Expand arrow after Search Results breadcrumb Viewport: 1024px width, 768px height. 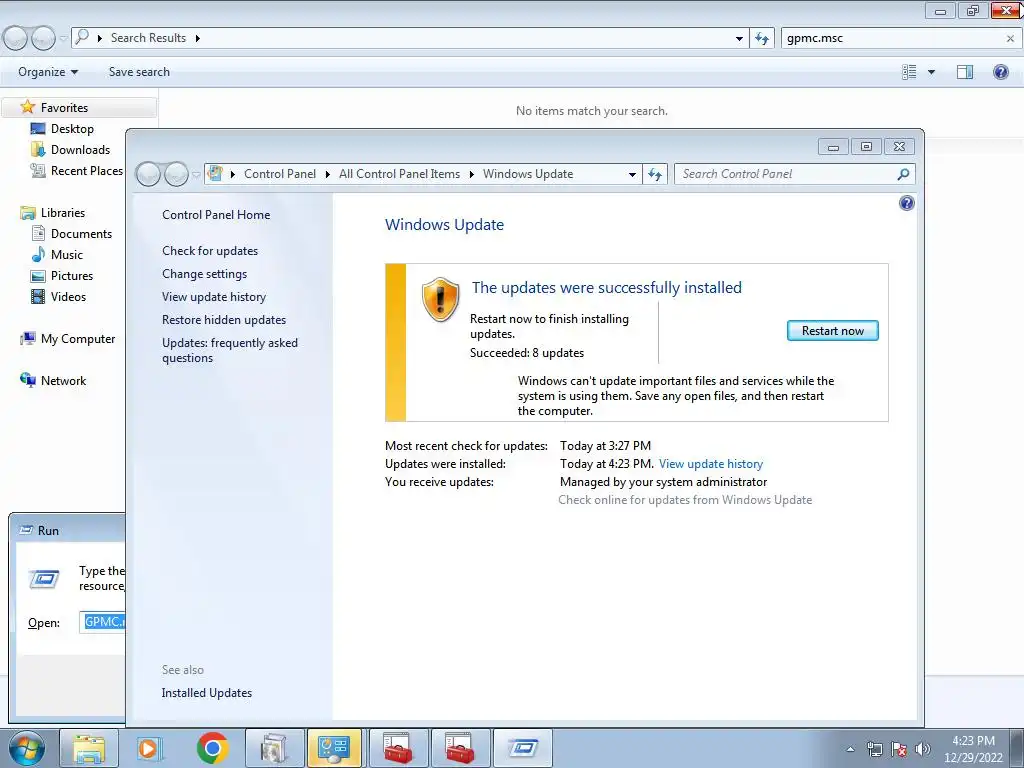click(197, 39)
